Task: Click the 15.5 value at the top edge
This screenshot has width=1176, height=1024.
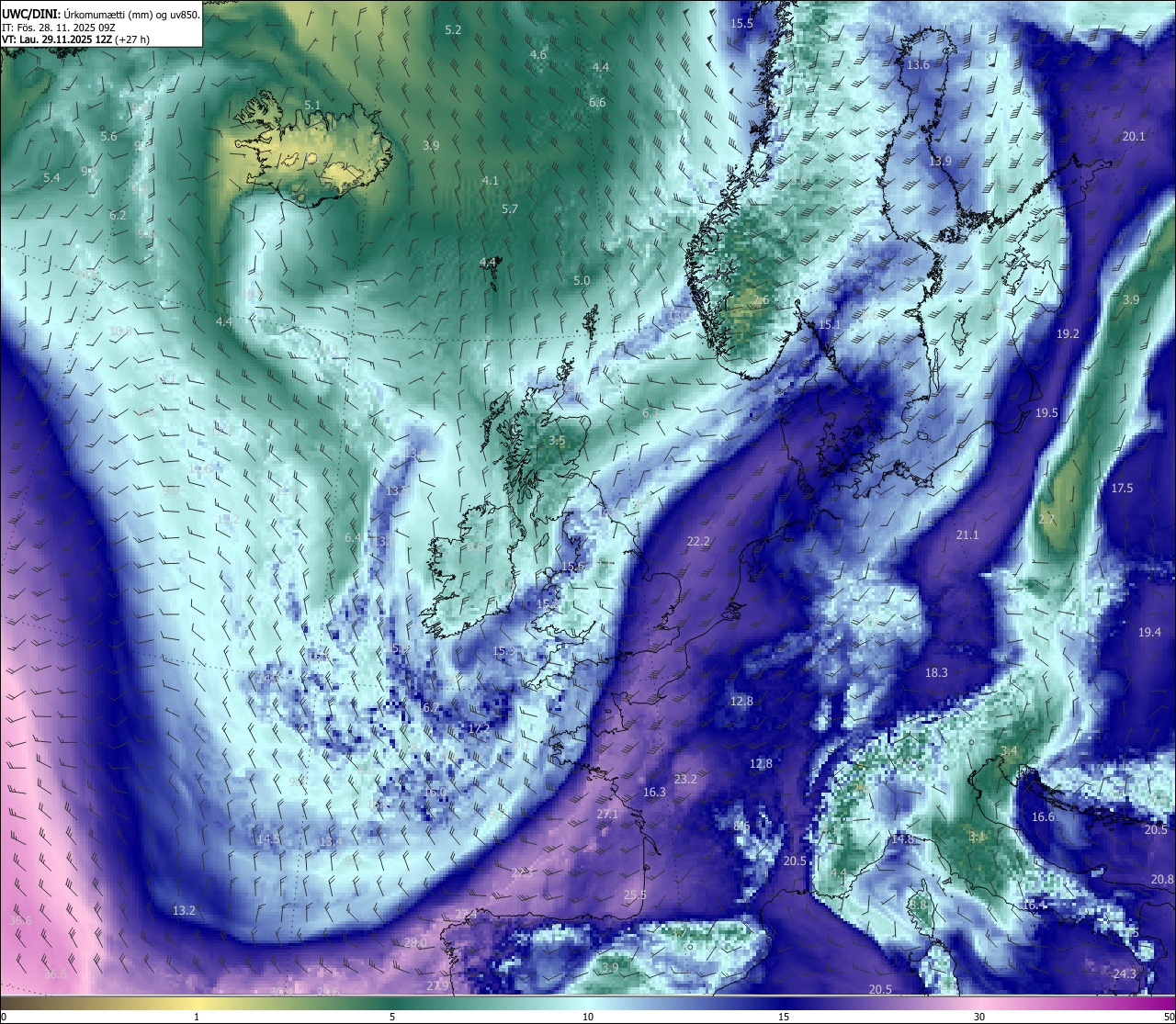Action: click(x=741, y=24)
